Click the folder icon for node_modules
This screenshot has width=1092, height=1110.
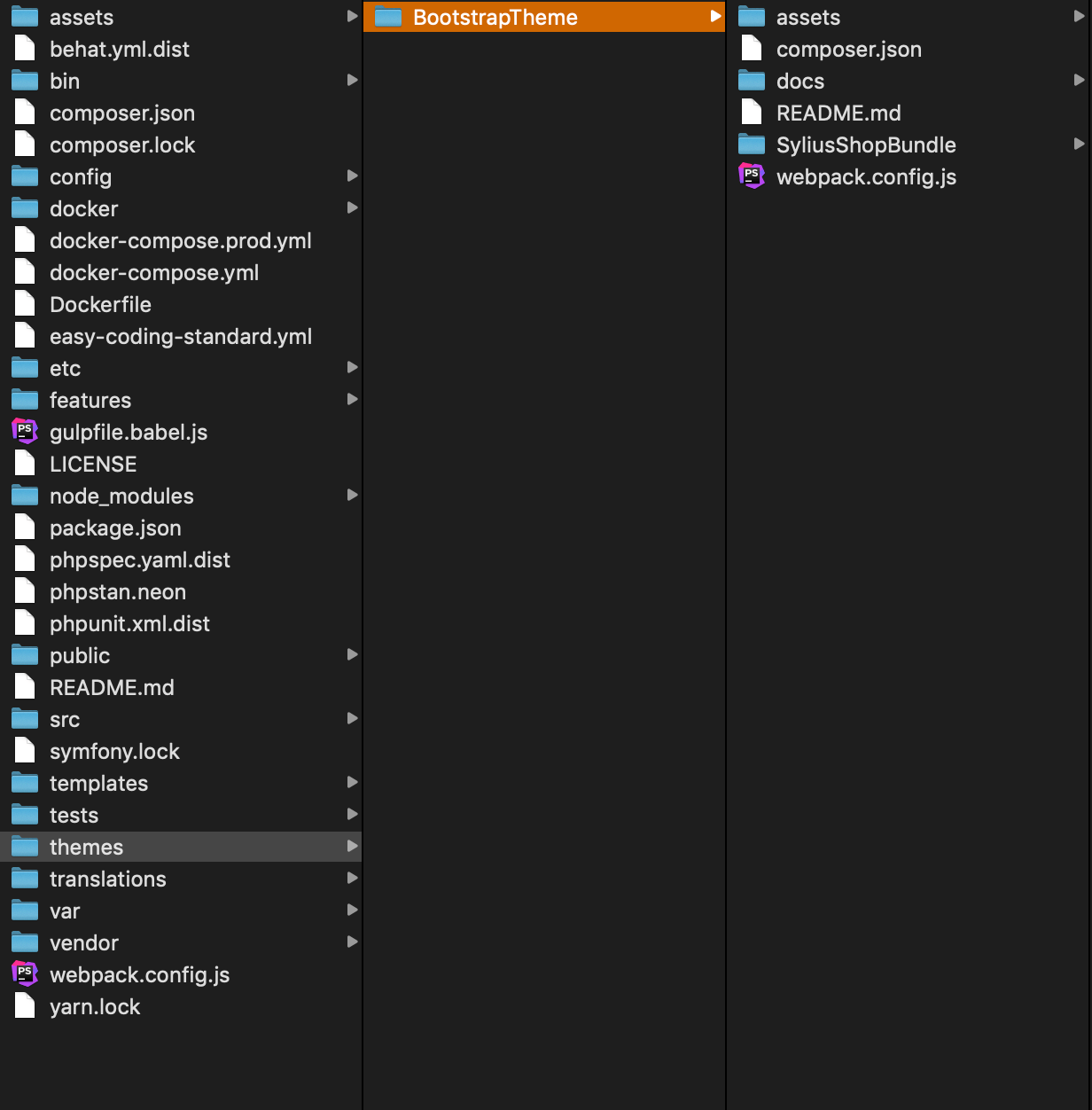click(24, 495)
